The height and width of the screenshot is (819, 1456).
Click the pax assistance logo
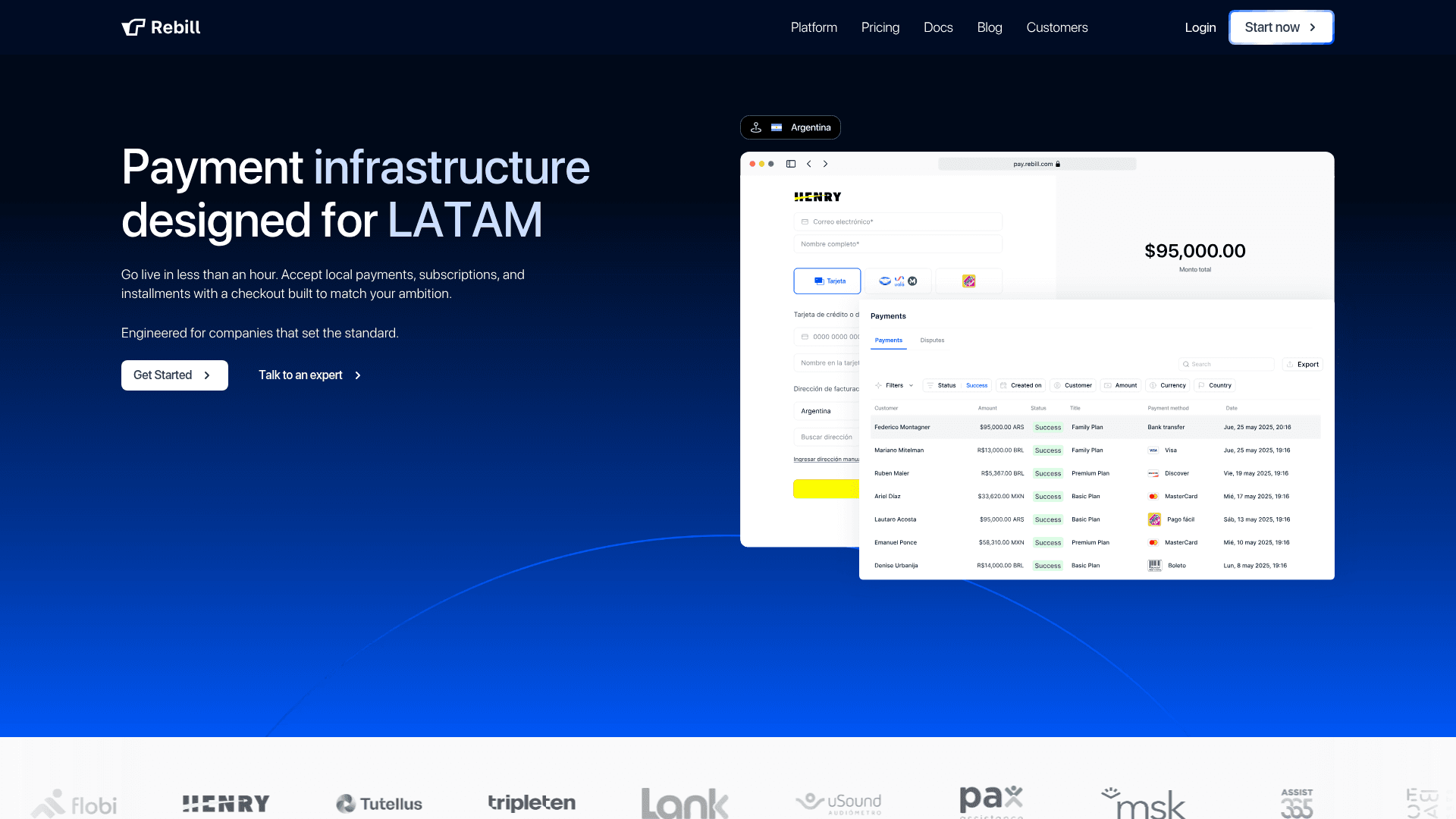point(991,802)
